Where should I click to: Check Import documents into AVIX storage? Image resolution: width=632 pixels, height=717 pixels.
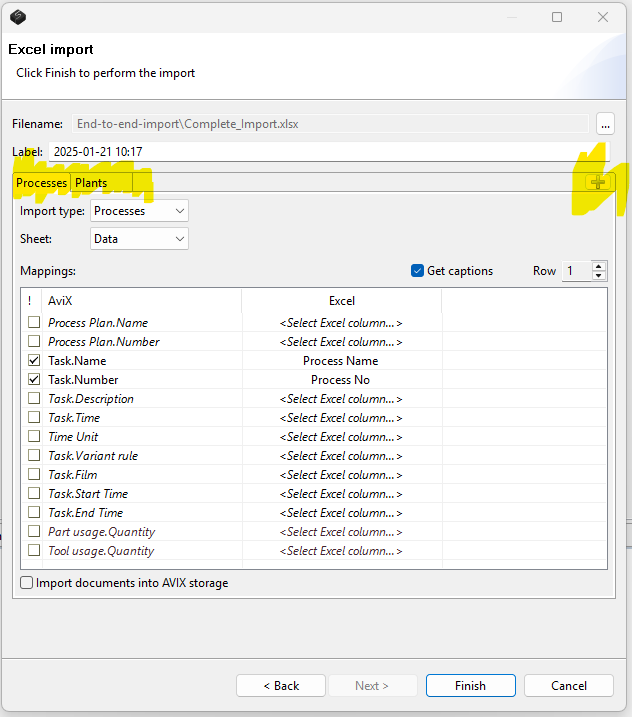pos(27,583)
